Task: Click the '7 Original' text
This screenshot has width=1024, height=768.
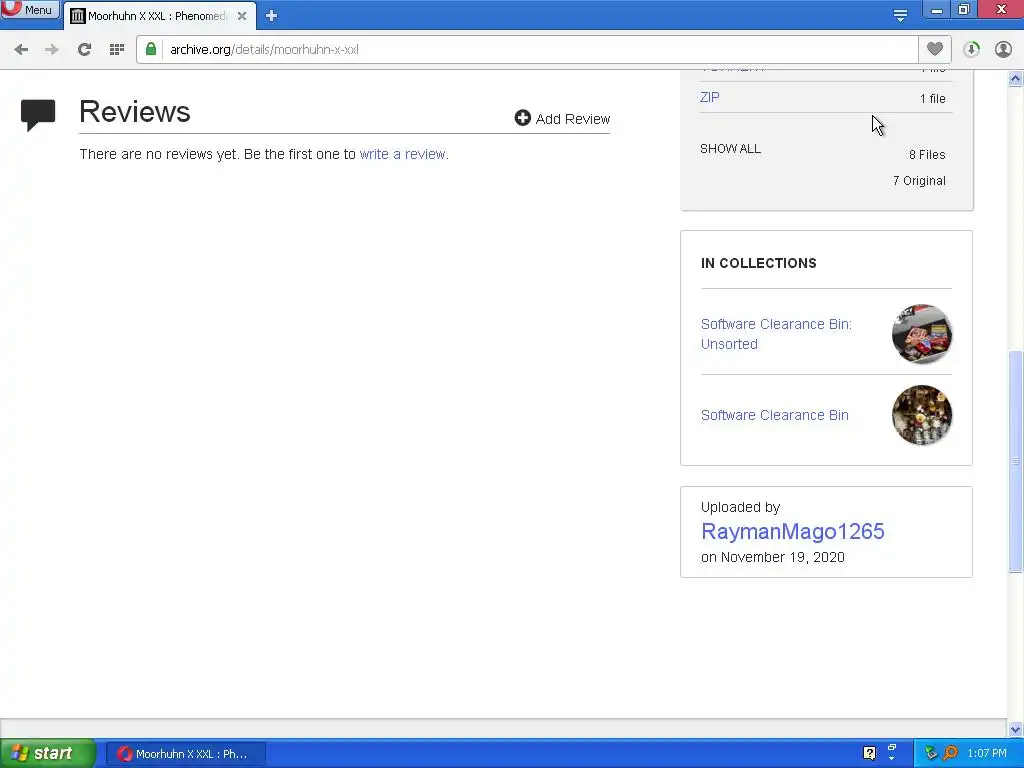Action: coord(920,181)
